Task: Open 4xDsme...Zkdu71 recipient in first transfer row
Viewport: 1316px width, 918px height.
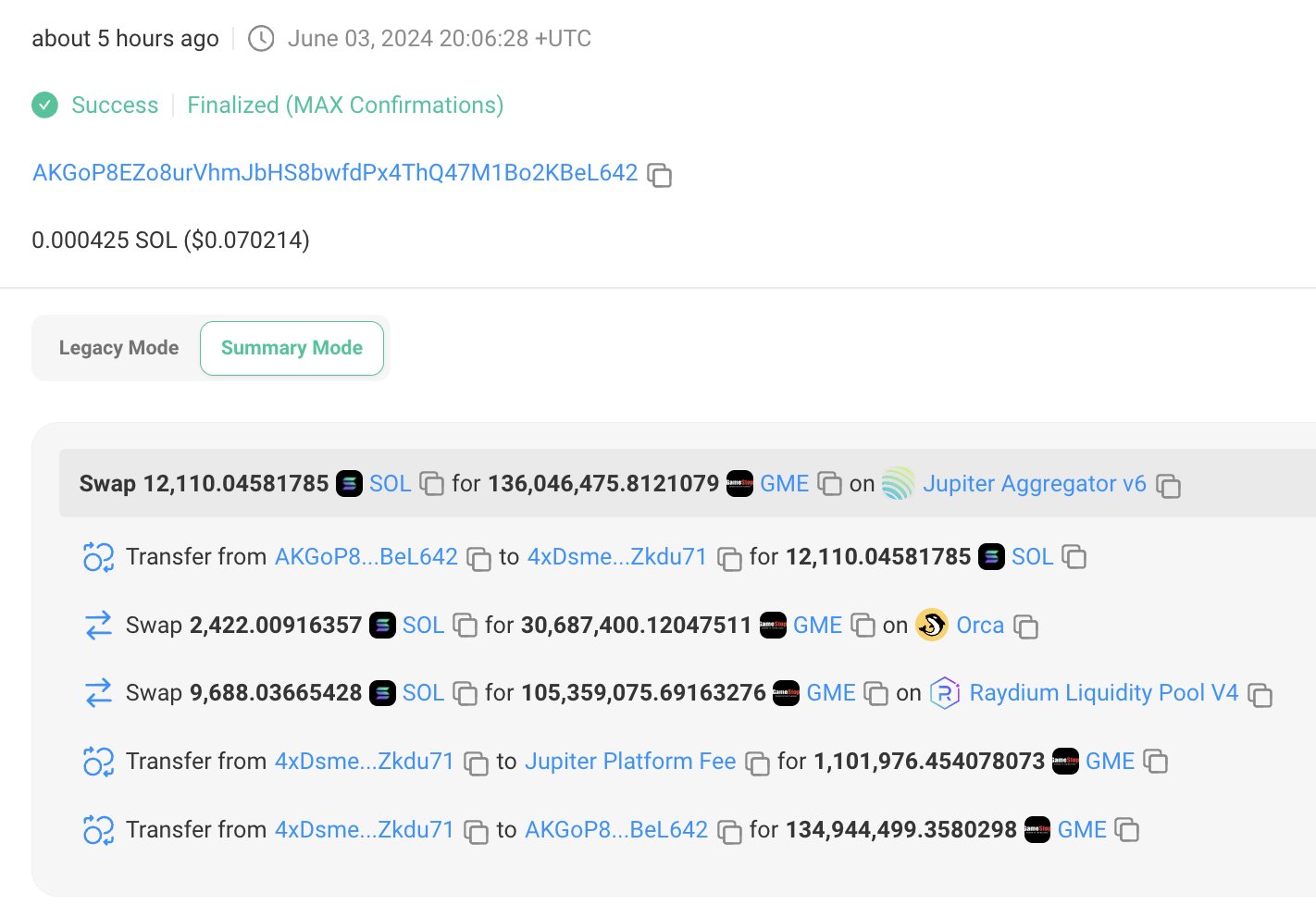Action: point(617,557)
